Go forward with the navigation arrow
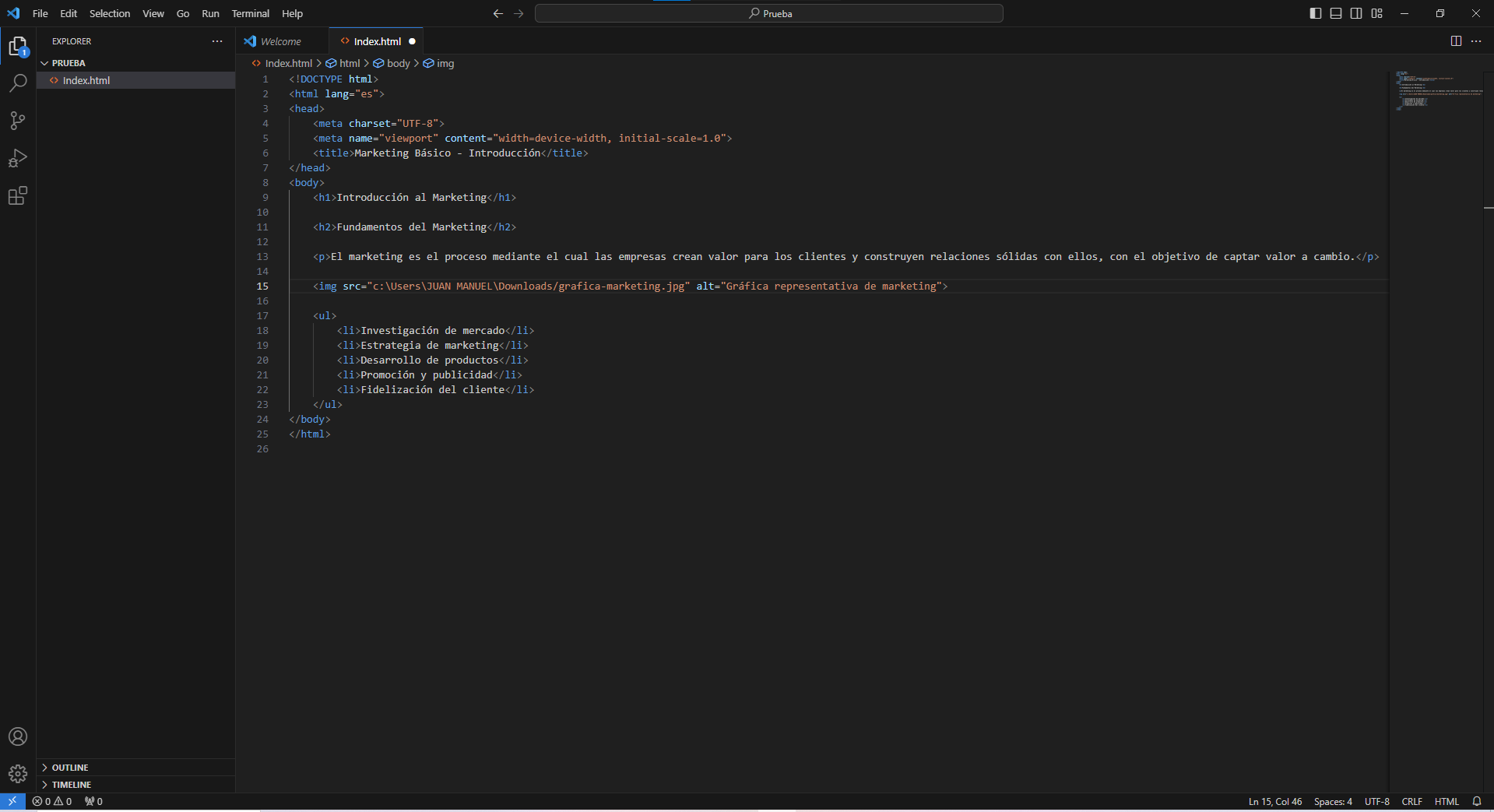The image size is (1494, 812). tap(519, 13)
